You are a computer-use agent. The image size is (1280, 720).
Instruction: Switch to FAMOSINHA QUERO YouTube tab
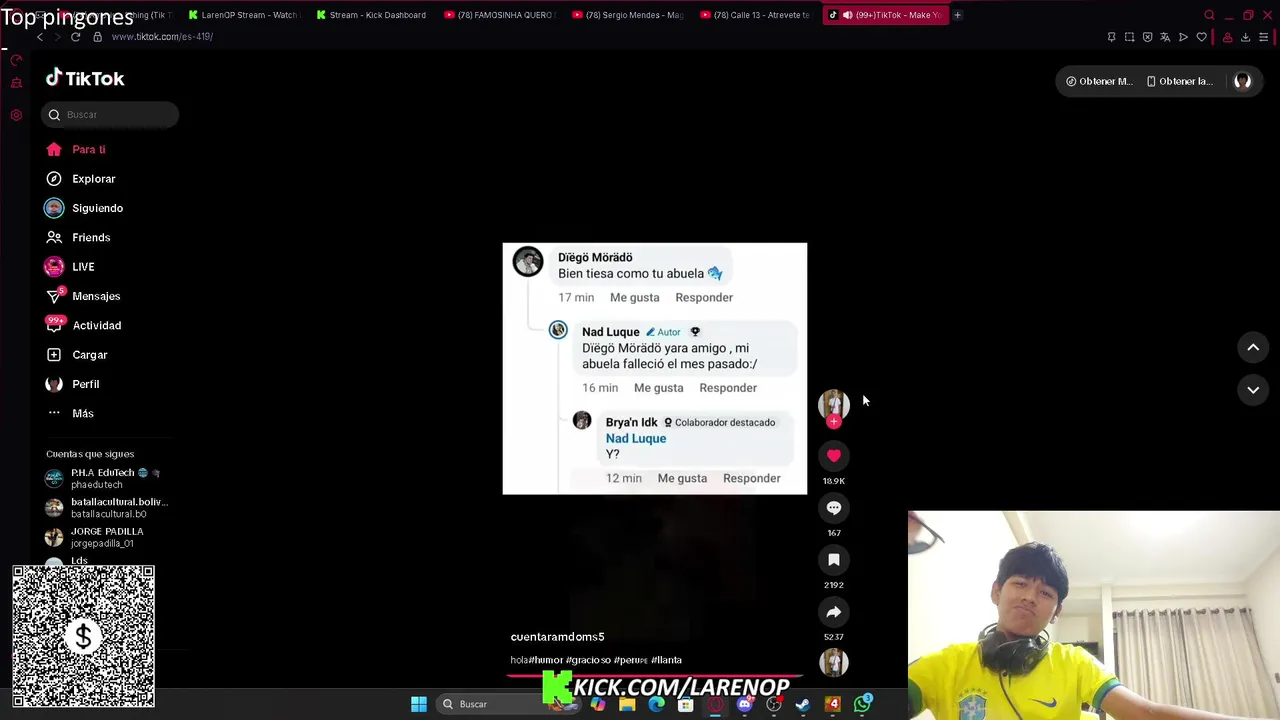[x=499, y=15]
